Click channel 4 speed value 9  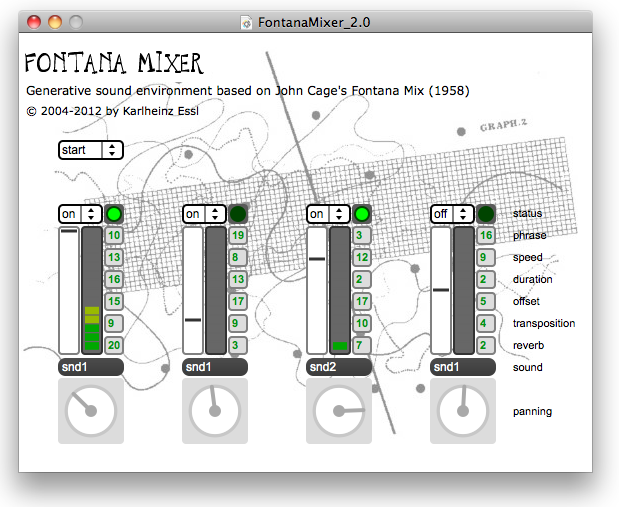[486, 257]
